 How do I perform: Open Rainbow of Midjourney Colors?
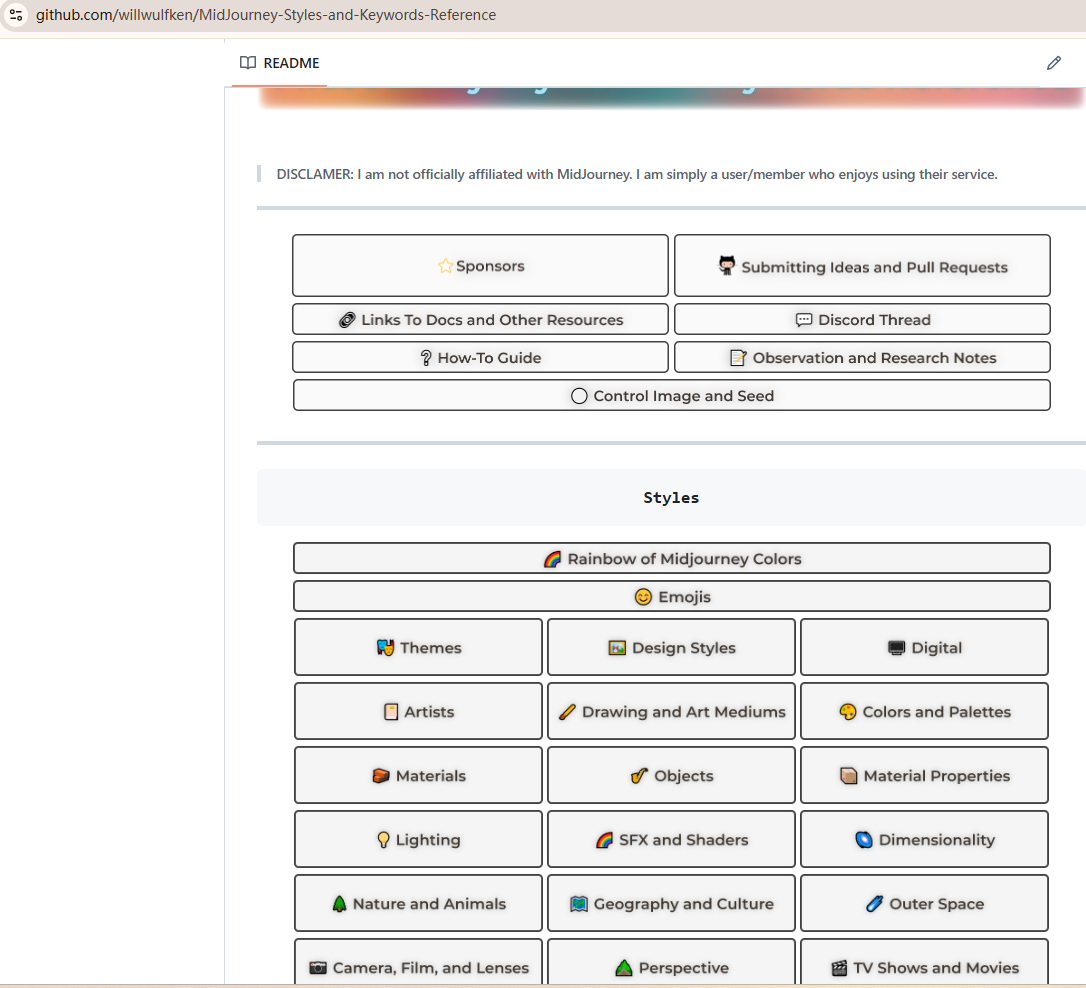(x=672, y=558)
